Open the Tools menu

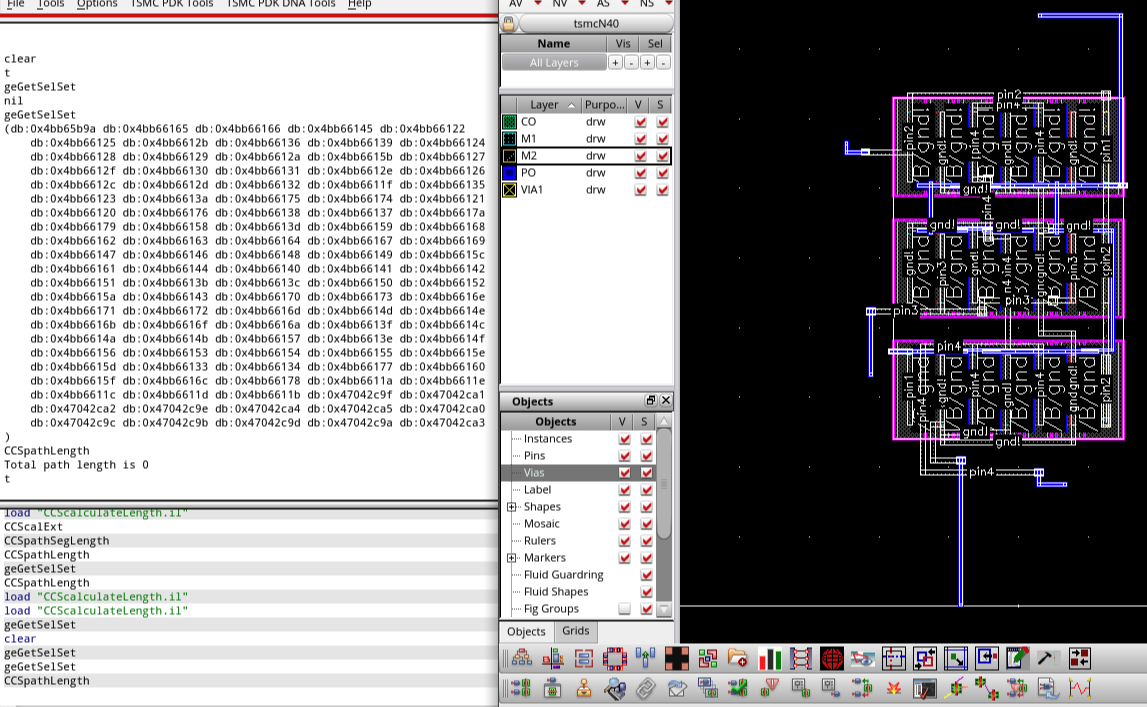50,4
